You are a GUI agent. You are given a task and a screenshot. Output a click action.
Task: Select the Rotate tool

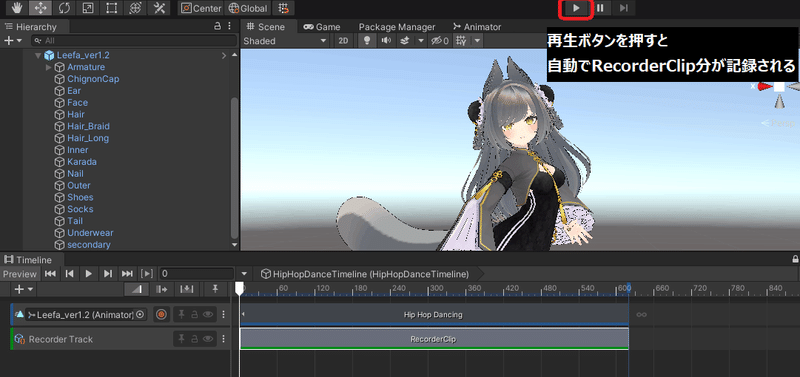64,8
